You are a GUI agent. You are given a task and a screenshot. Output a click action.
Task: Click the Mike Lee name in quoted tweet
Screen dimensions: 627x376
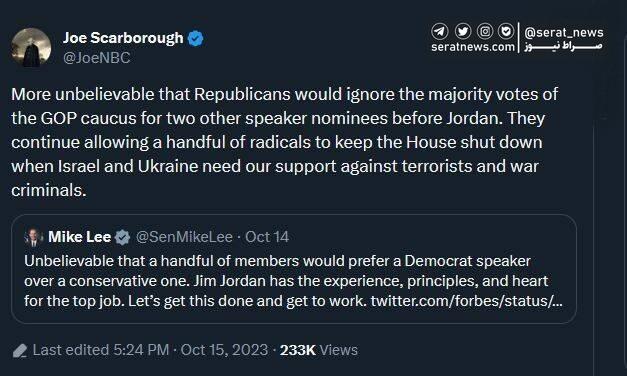point(79,237)
